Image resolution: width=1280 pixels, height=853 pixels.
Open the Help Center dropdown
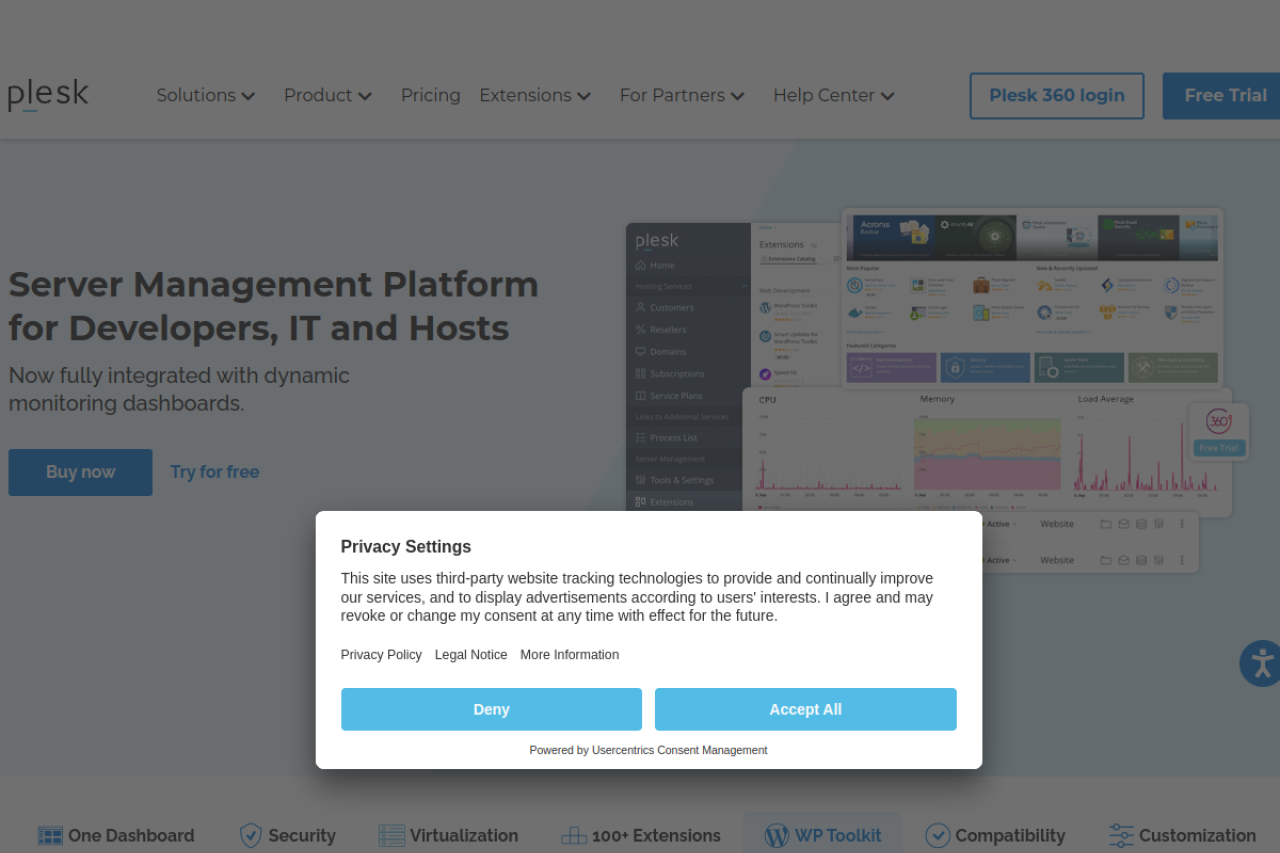[x=833, y=95]
